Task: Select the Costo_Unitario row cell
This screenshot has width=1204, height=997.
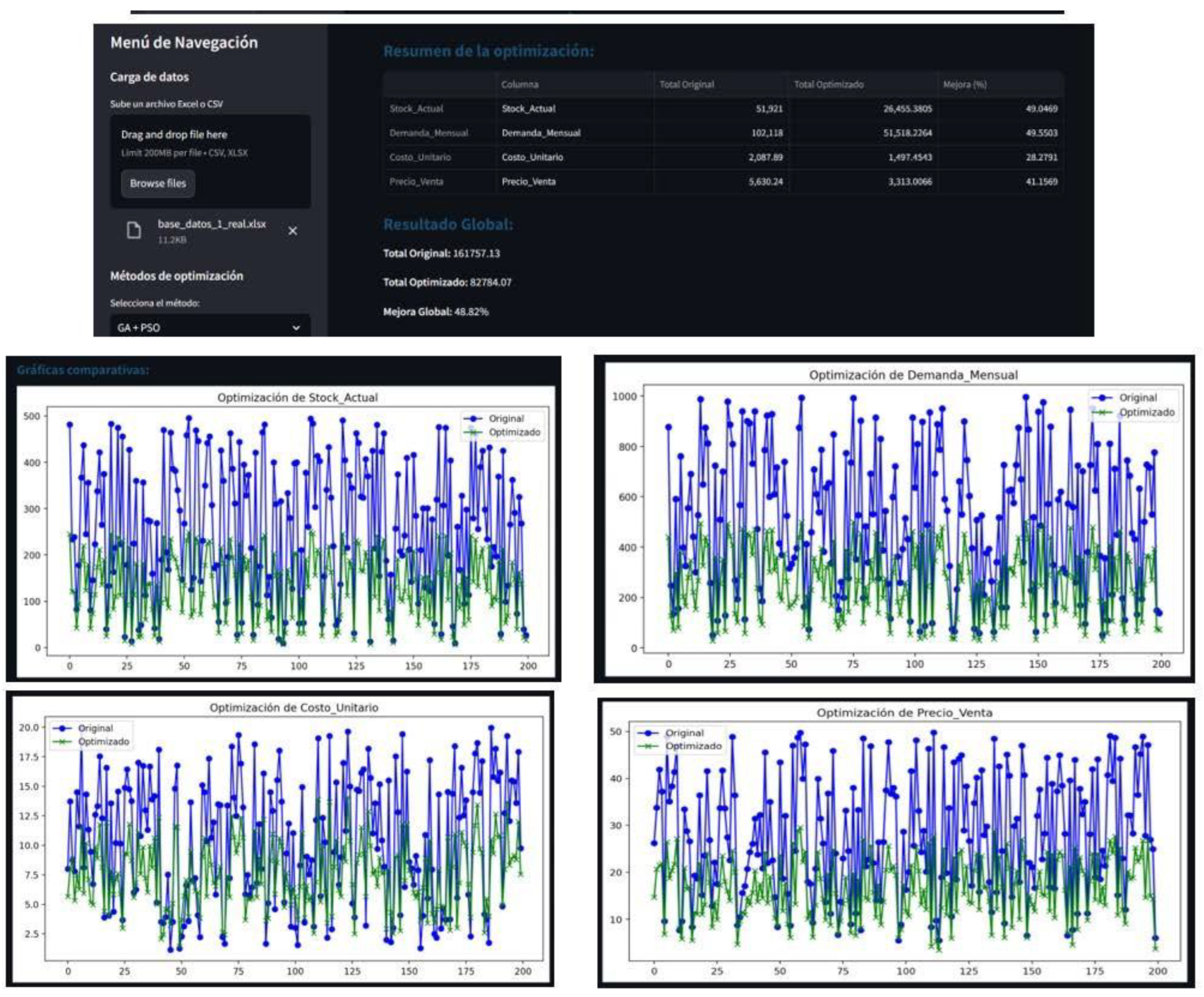Action: point(532,157)
